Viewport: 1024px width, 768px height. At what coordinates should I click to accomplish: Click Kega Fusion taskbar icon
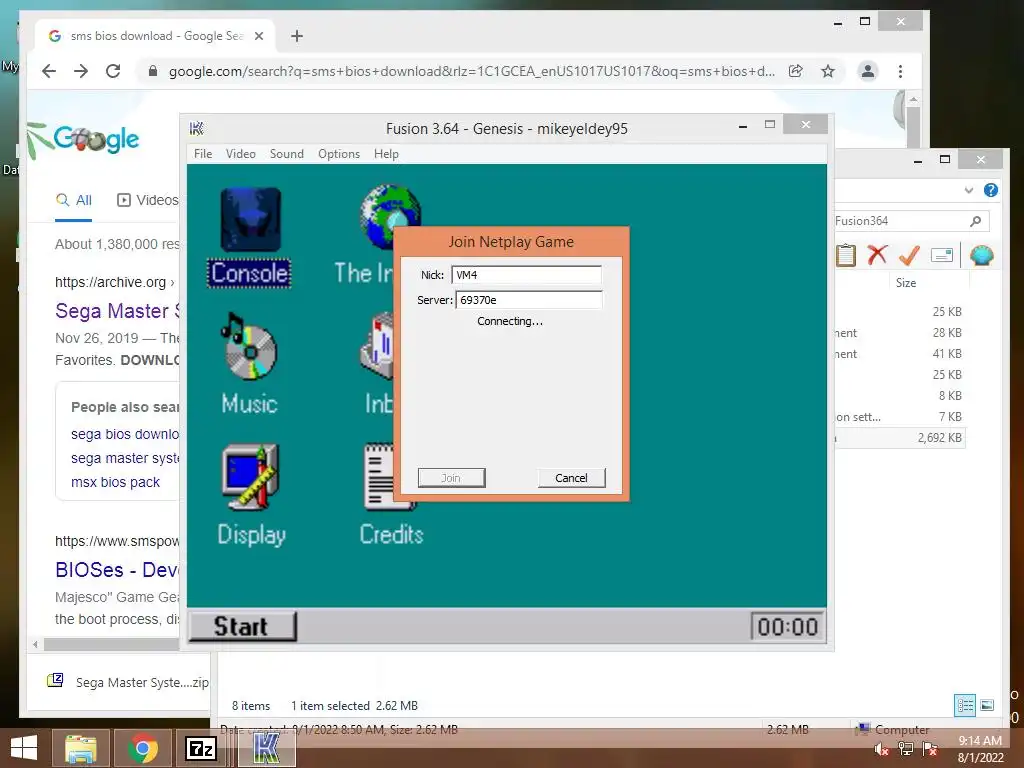[266, 748]
